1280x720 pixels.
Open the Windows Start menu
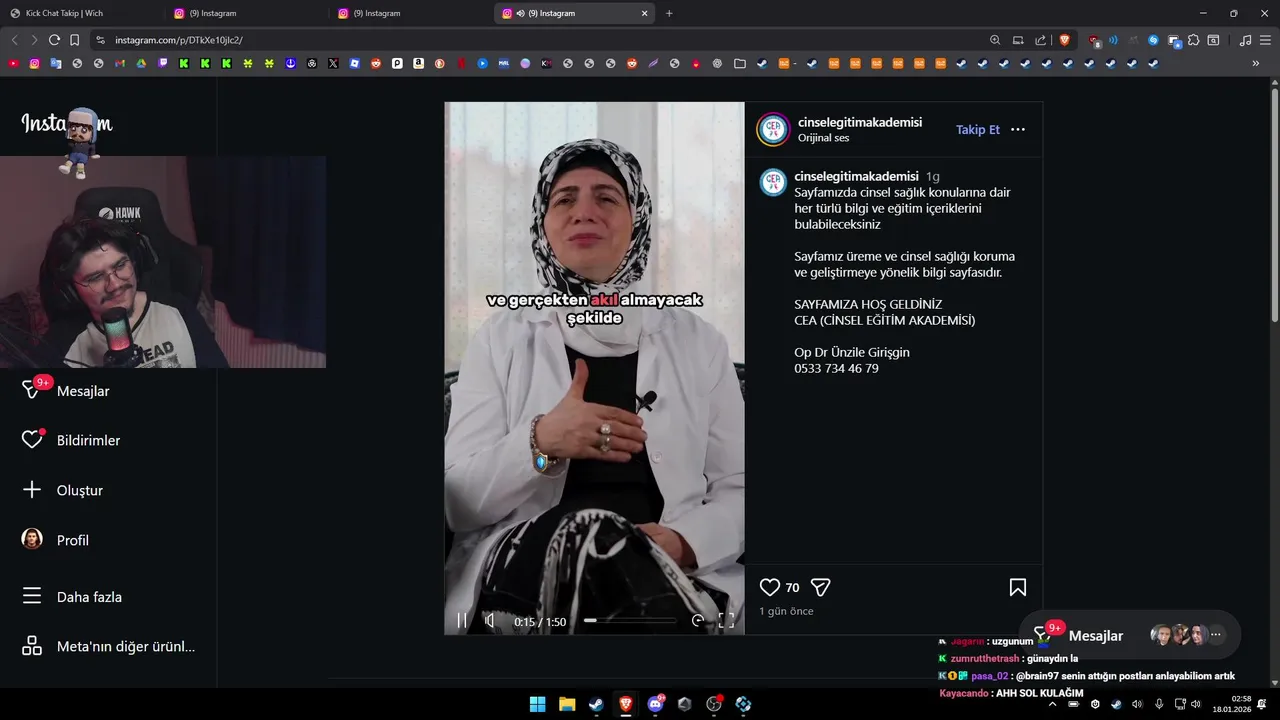(x=537, y=704)
